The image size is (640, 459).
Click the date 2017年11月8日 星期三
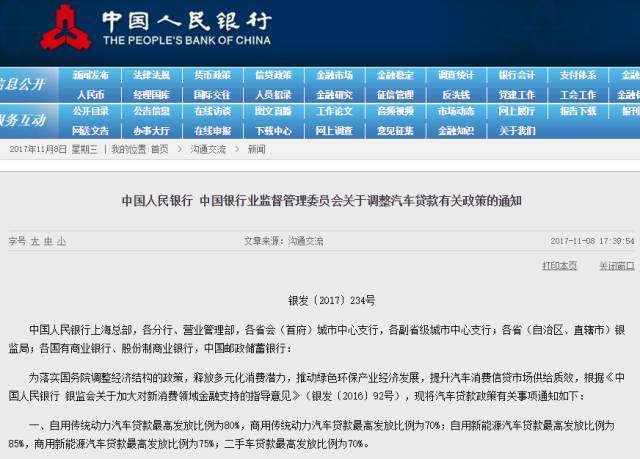[x=53, y=149]
